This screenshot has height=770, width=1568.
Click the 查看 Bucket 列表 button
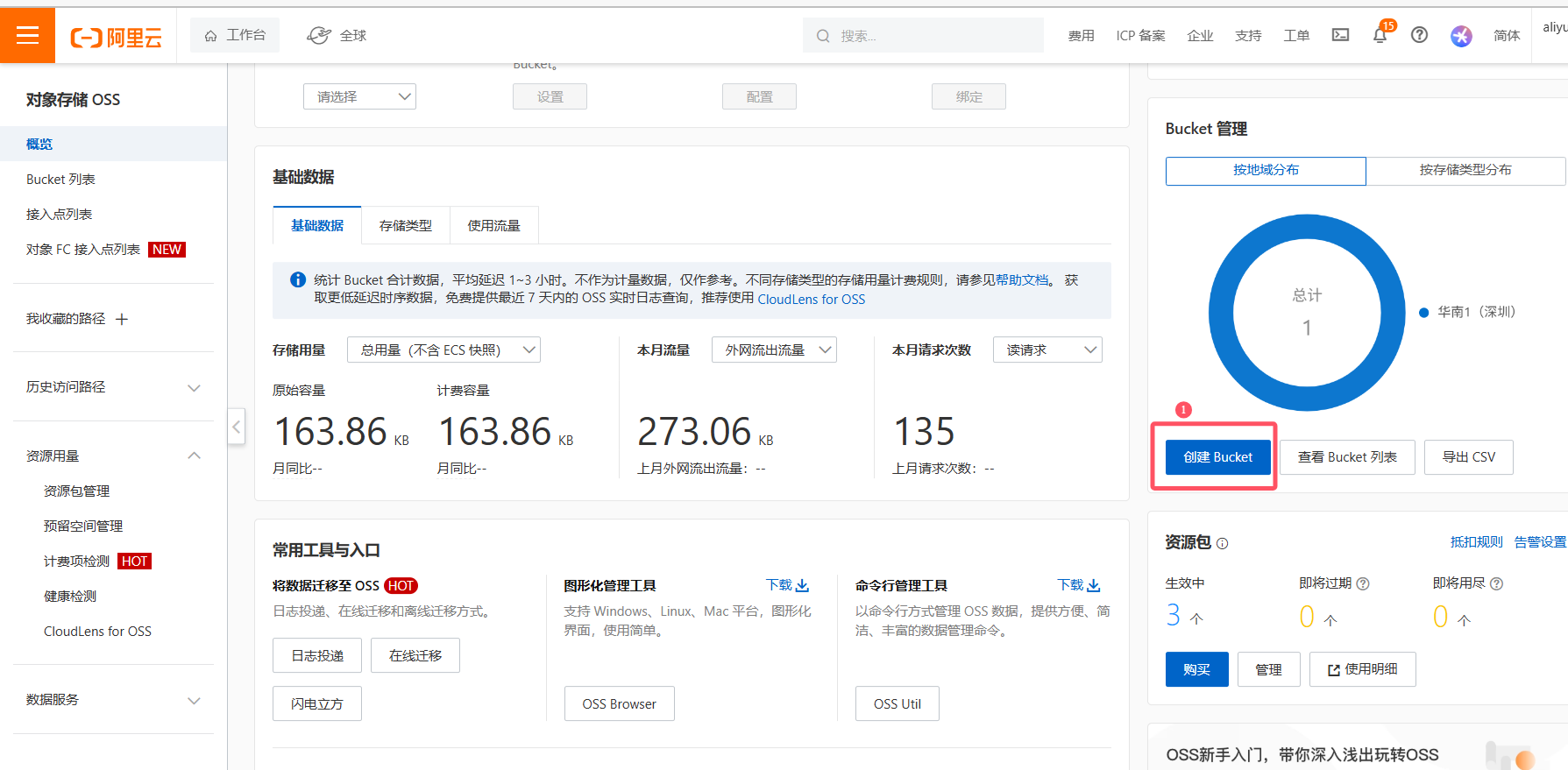(x=1347, y=457)
